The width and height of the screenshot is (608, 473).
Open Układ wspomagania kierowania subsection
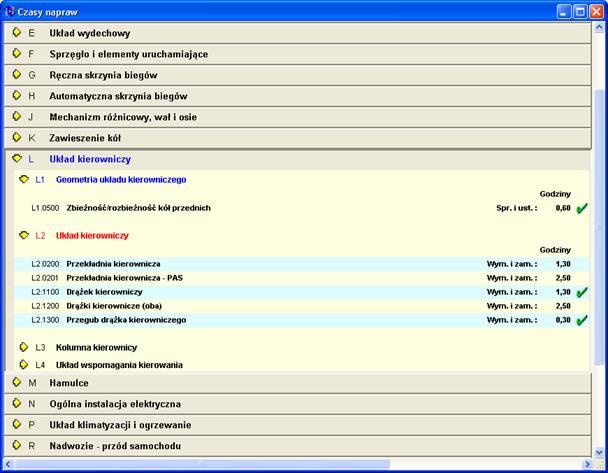click(x=119, y=365)
